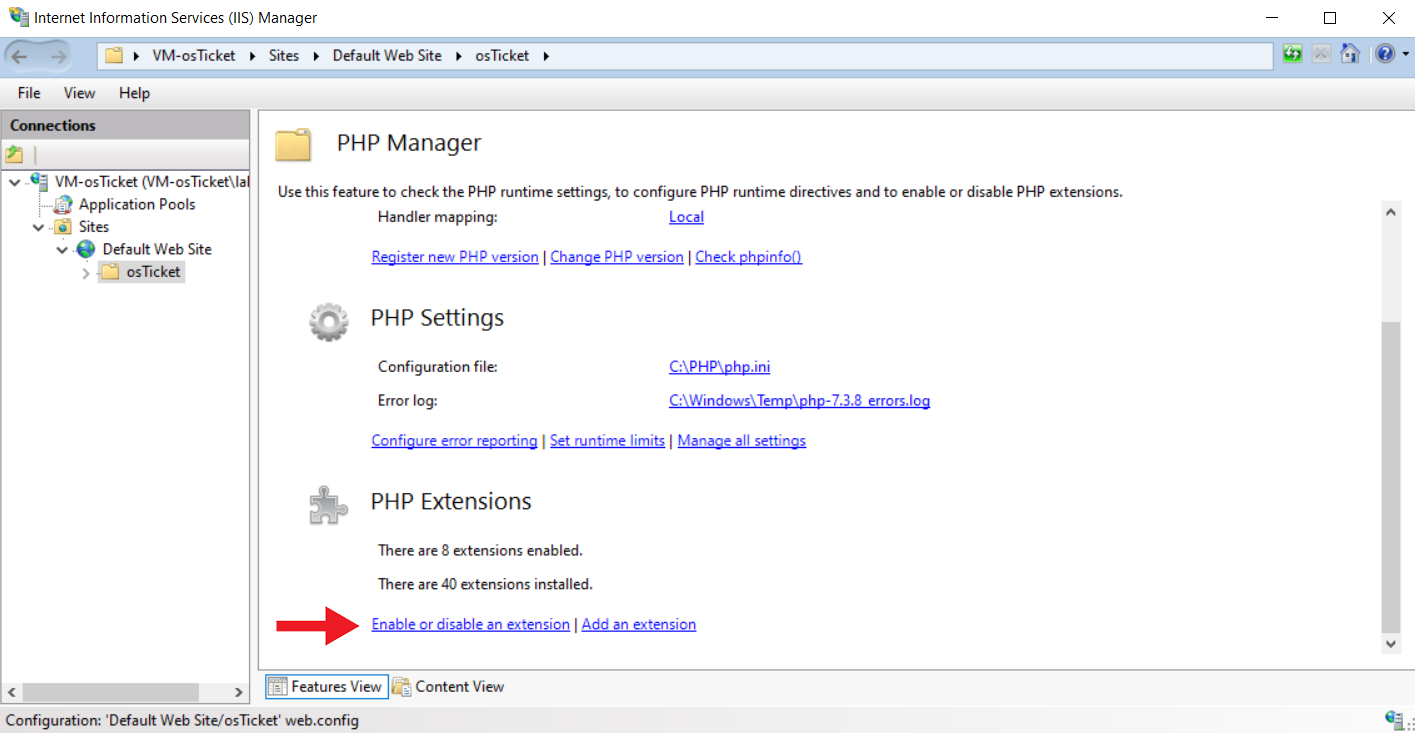Image resolution: width=1415 pixels, height=733 pixels.
Task: Click the VM-osTicket server icon in the tree
Action: [x=40, y=182]
